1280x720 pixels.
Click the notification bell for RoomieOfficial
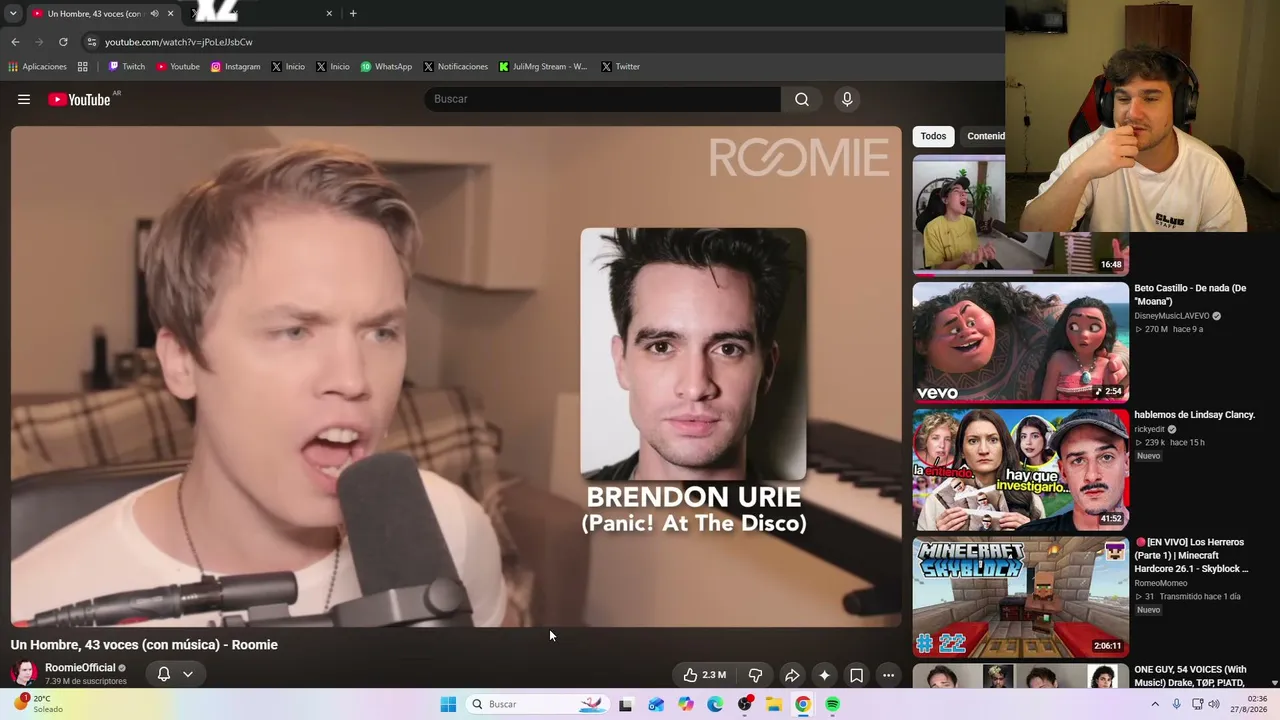[x=164, y=674]
